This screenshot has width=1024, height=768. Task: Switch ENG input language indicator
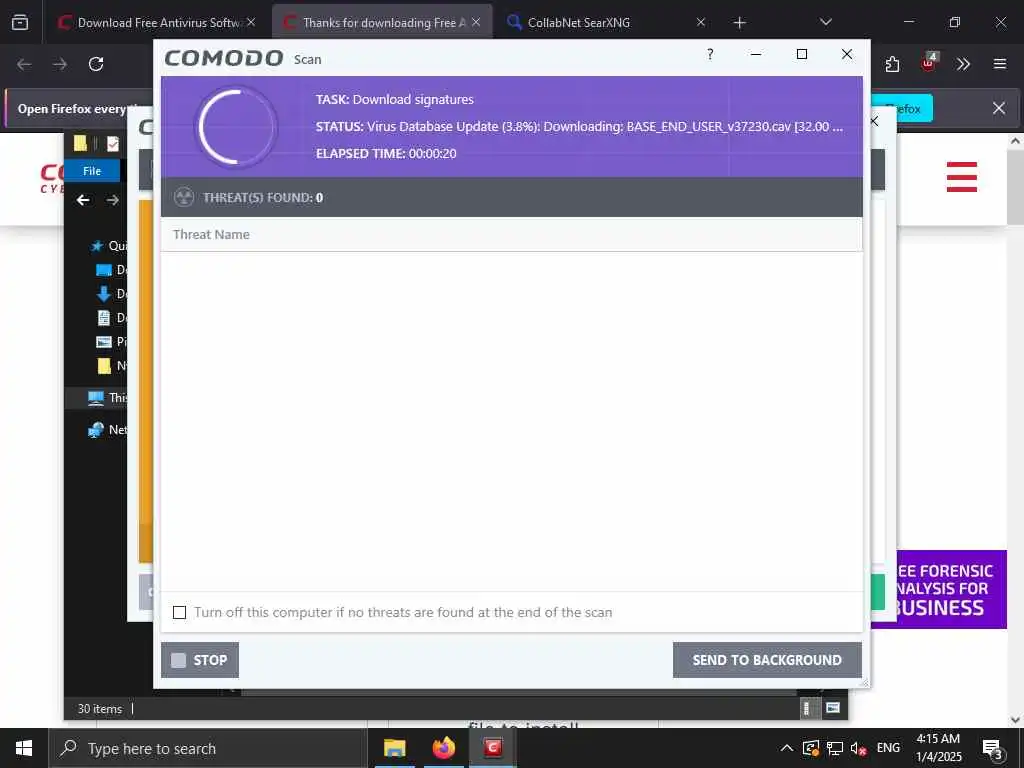pos(888,748)
